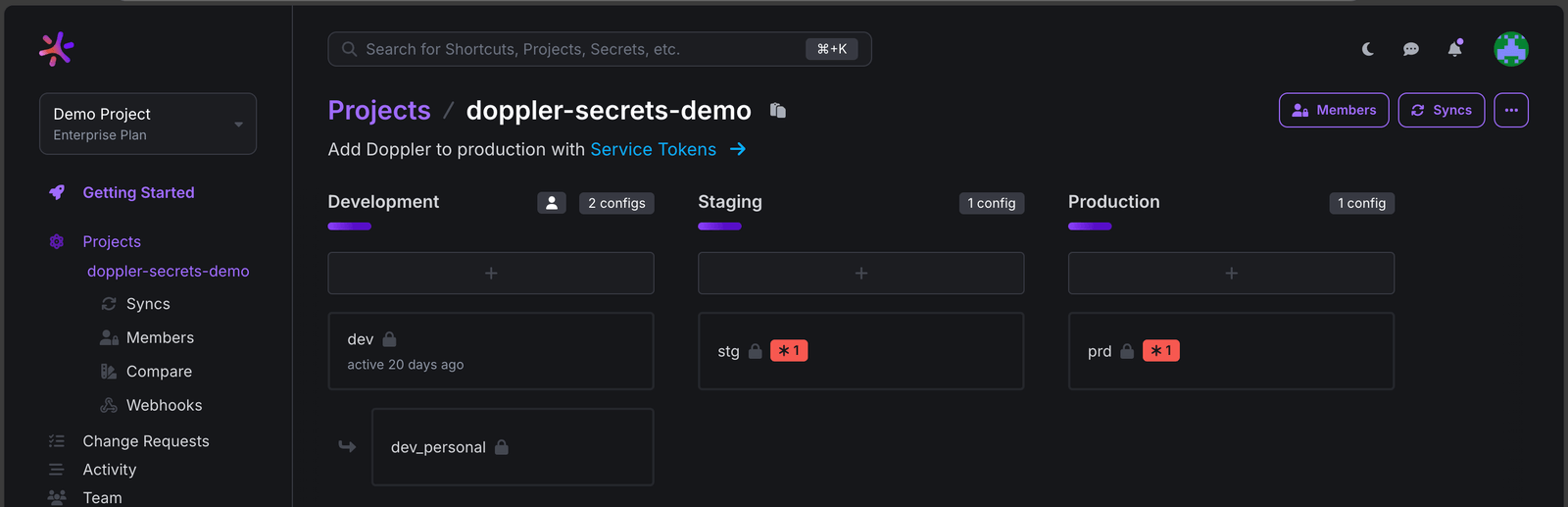Screen dimensions: 1568x507
Task: Open Webhooks in the sidebar
Action: (x=164, y=405)
